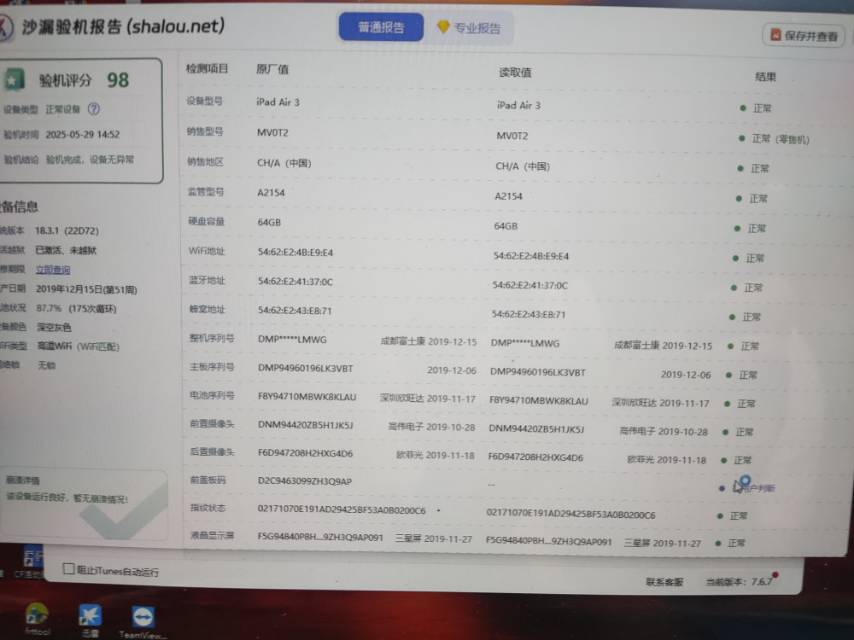Click A2154 in the 原厂值 column

271,193
